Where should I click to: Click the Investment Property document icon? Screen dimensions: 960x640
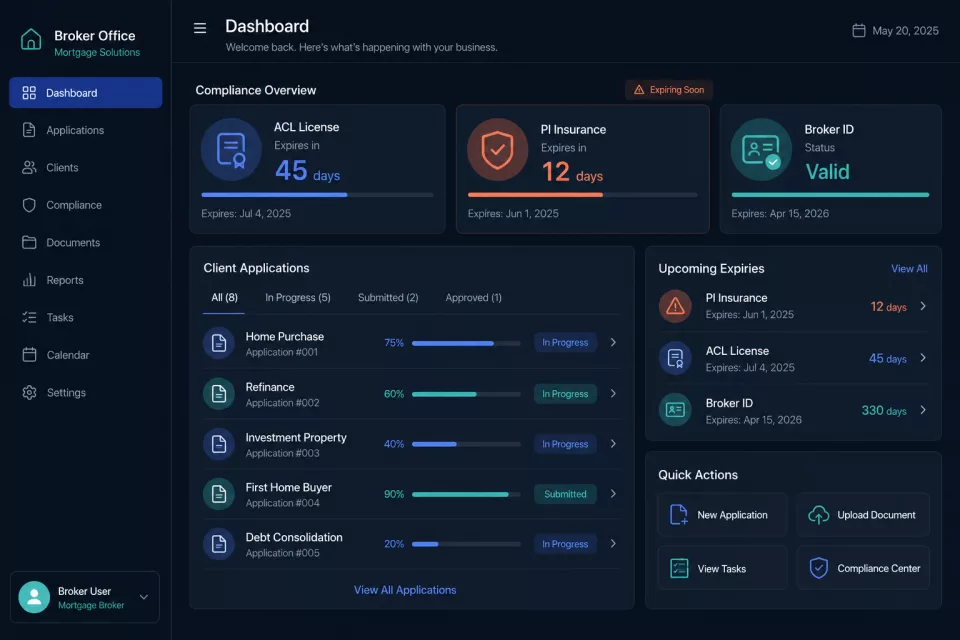tap(219, 444)
